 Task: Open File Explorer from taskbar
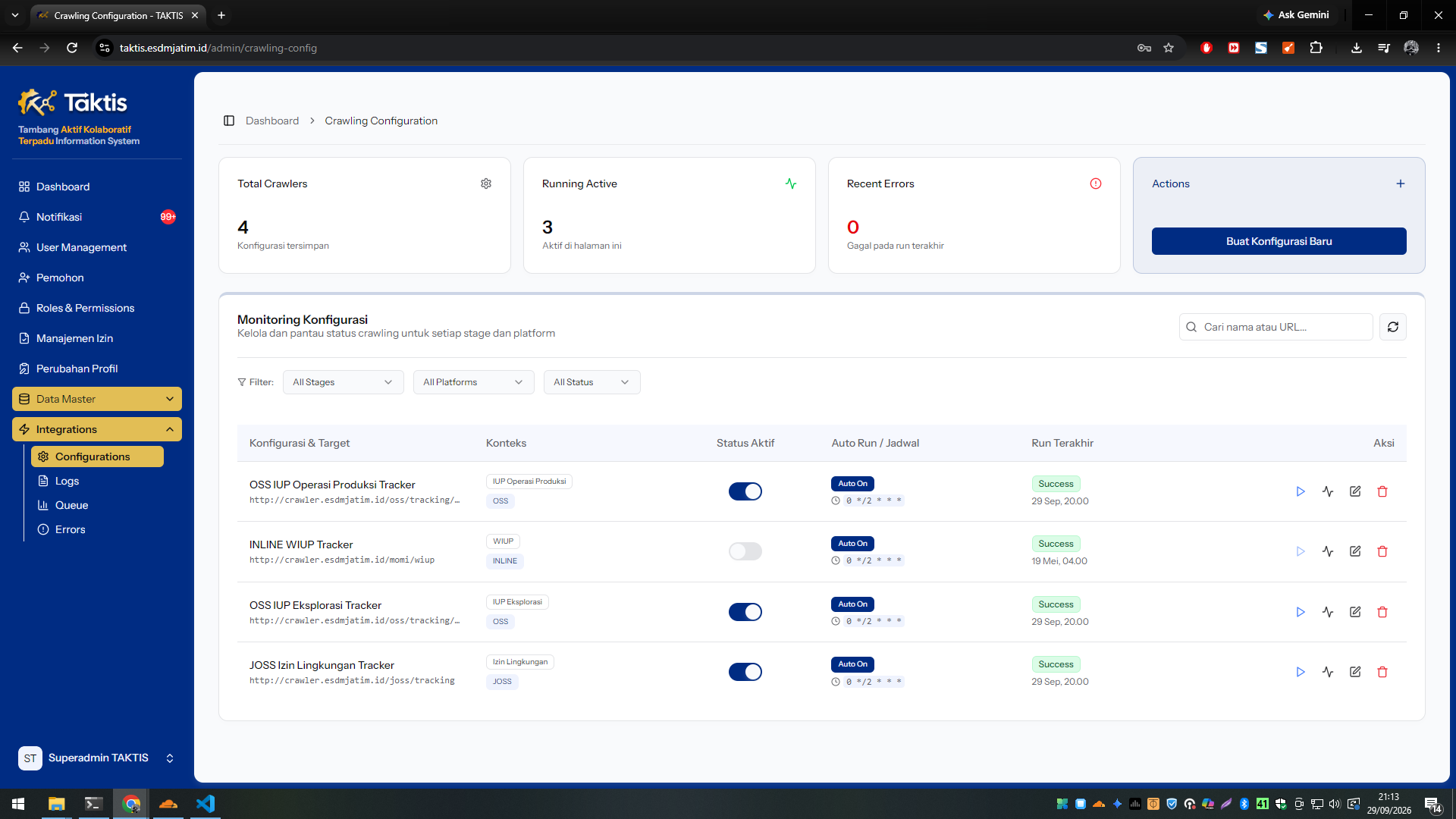click(57, 804)
